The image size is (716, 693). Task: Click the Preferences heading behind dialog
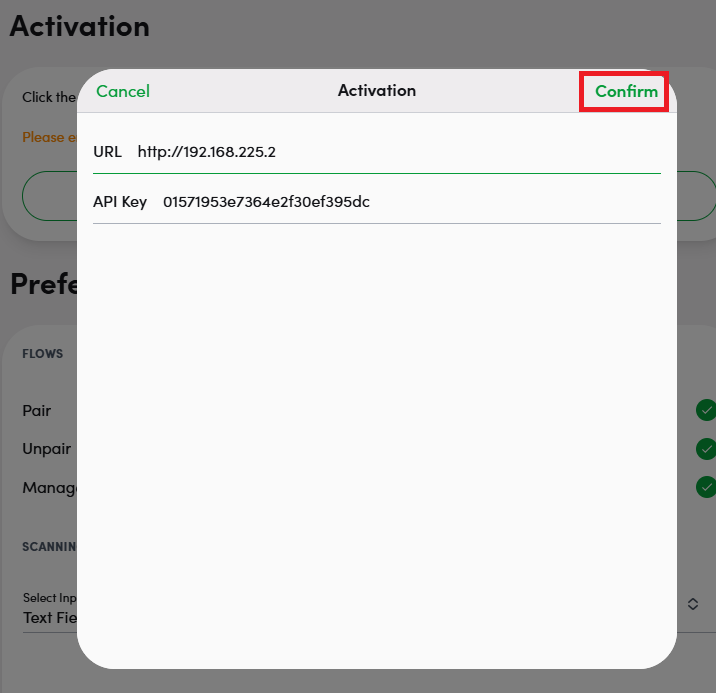pyautogui.click(x=42, y=284)
